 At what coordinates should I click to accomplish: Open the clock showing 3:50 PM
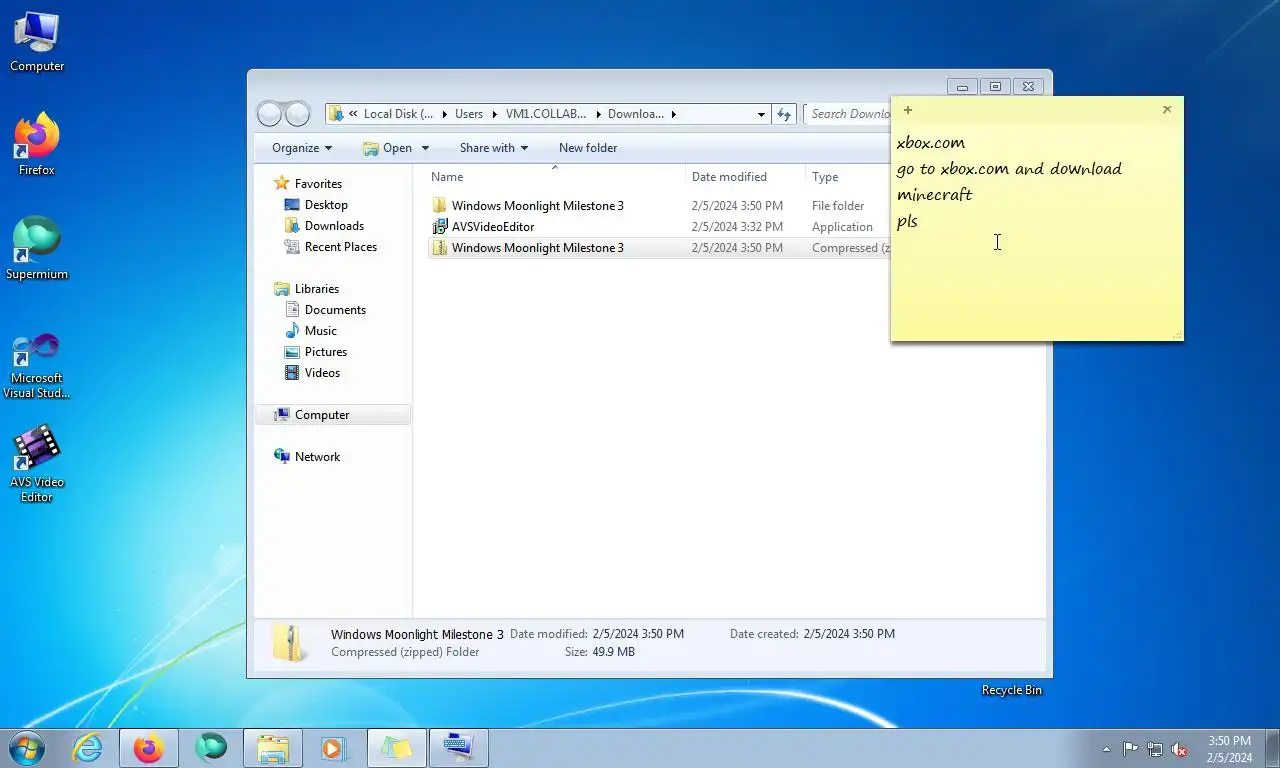click(x=1229, y=749)
